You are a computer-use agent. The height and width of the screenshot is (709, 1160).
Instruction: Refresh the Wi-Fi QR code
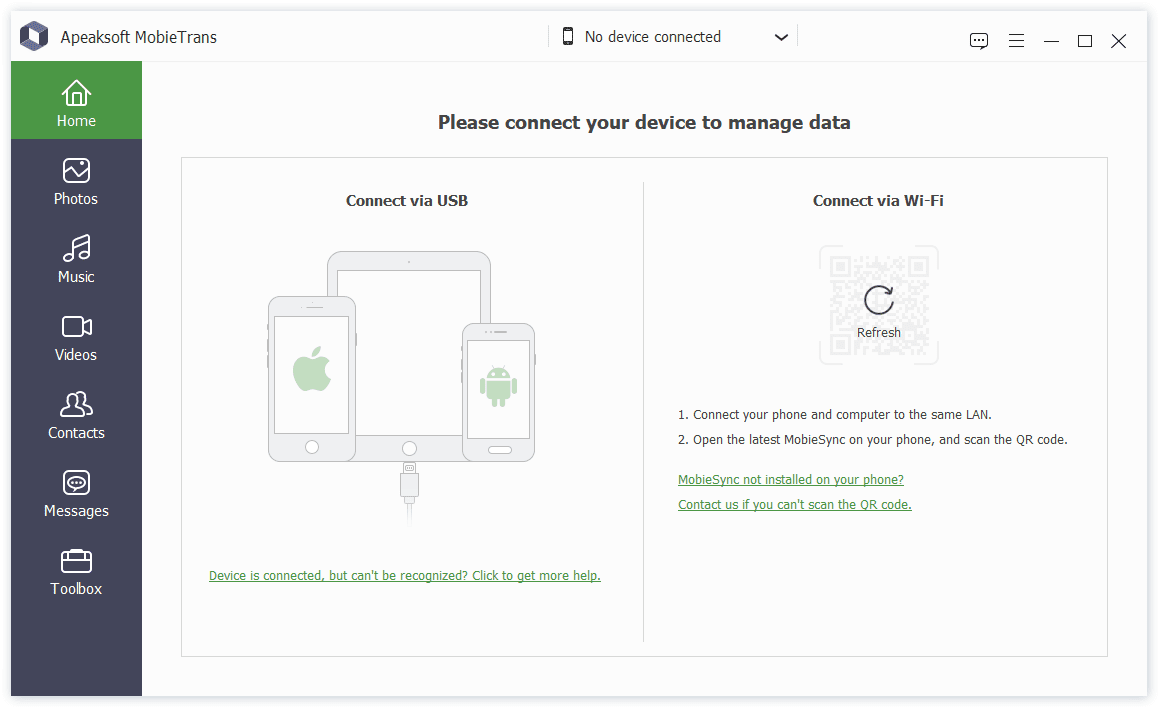[x=879, y=304]
